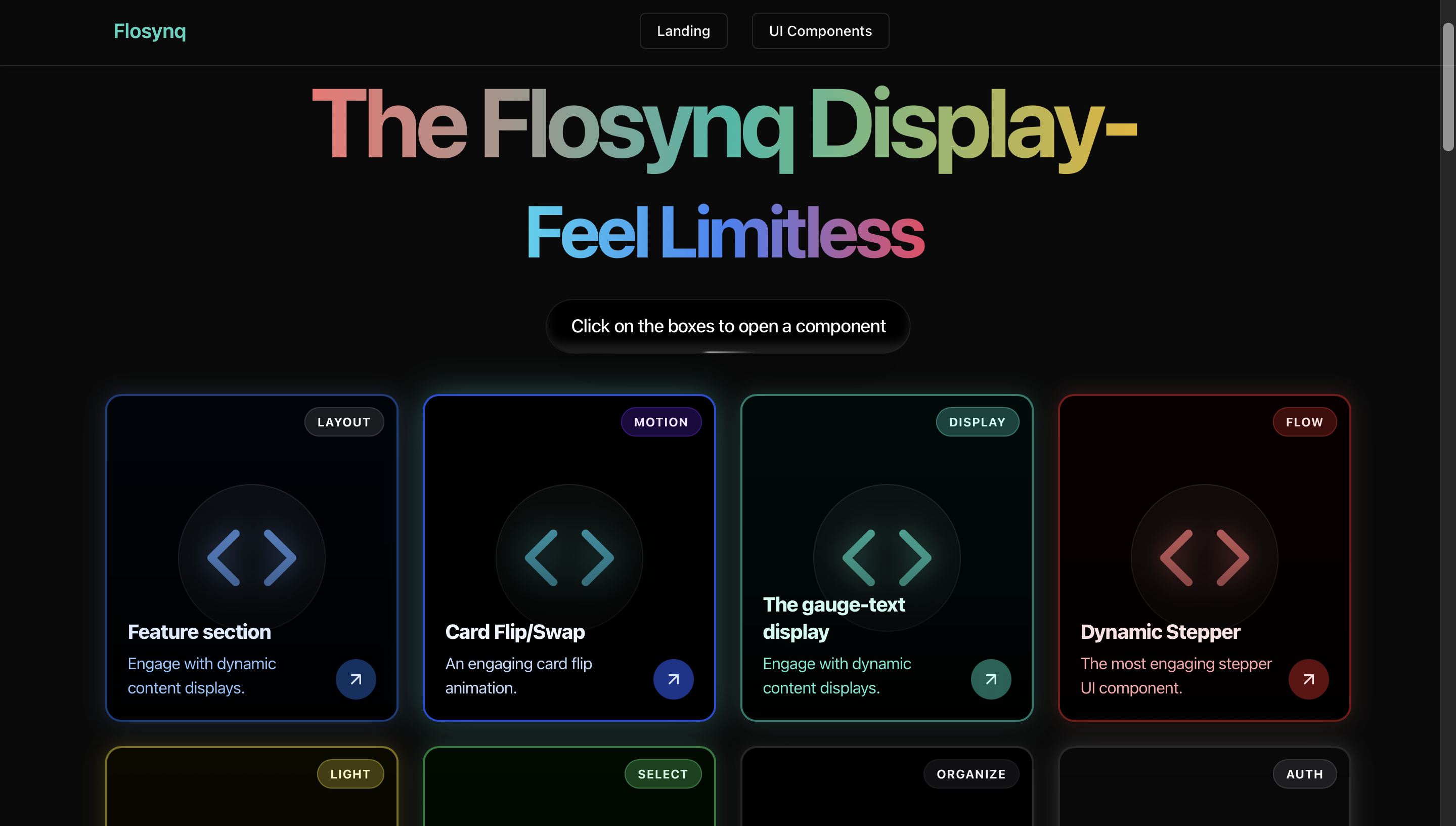Click the code brackets icon in Motion card
Screen dimensions: 1456x826
pyautogui.click(x=569, y=557)
